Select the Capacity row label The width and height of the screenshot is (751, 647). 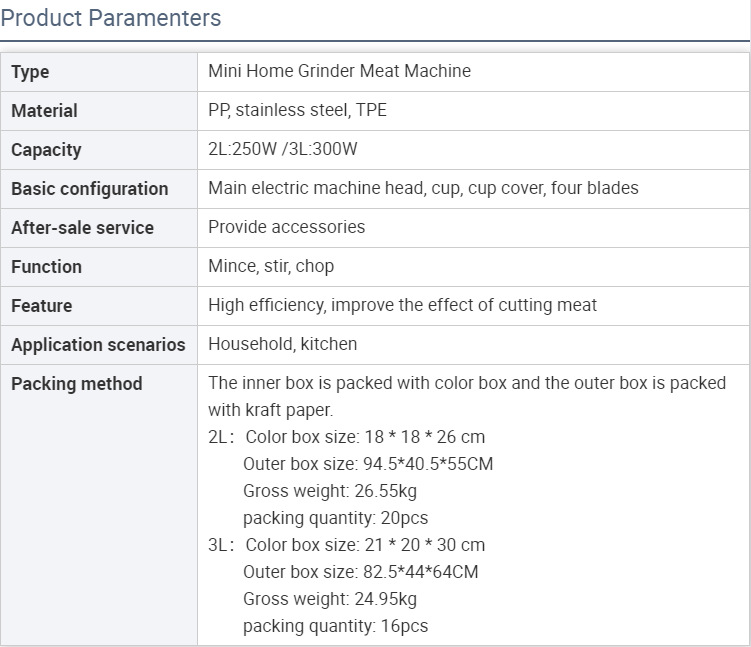click(46, 150)
